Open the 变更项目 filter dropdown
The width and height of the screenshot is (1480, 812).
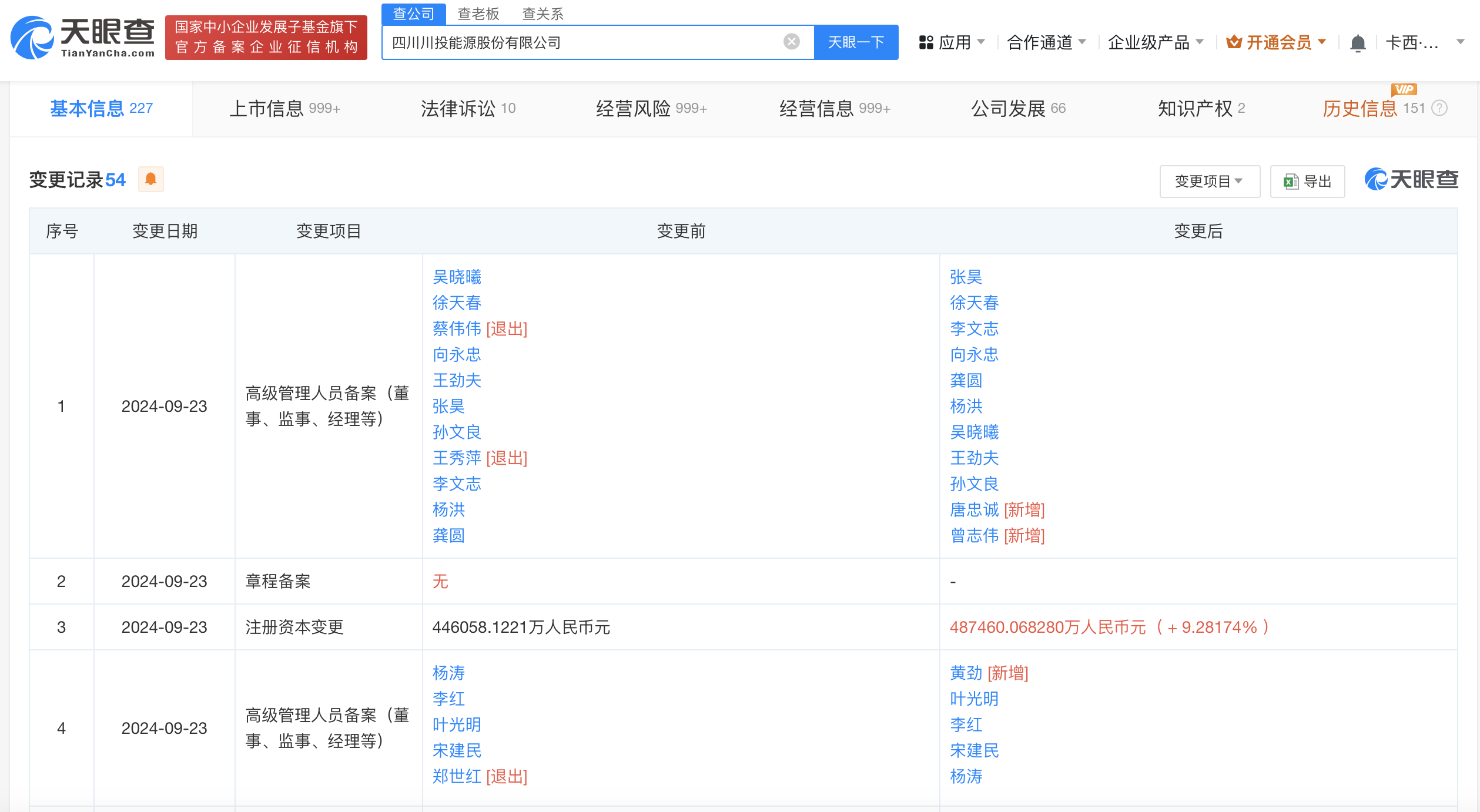click(1210, 182)
